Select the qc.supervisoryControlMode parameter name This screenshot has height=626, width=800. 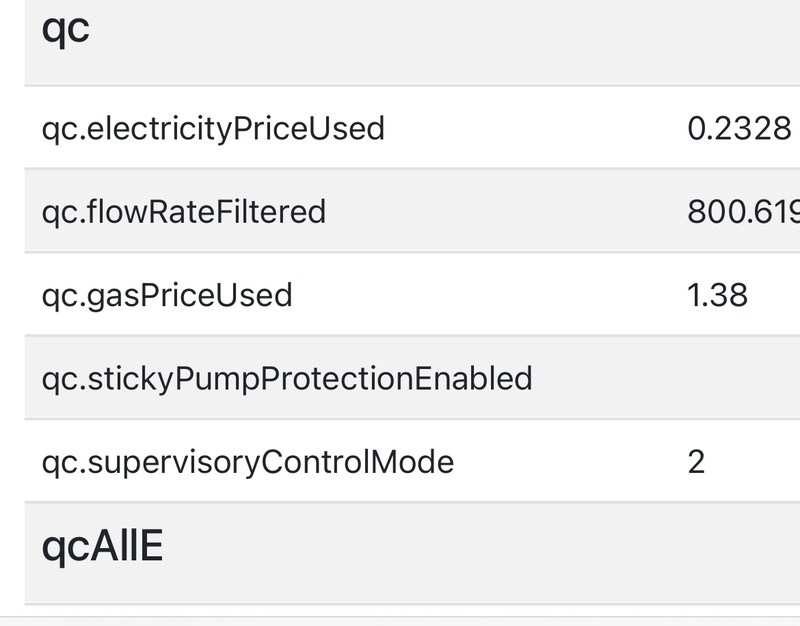coord(248,462)
